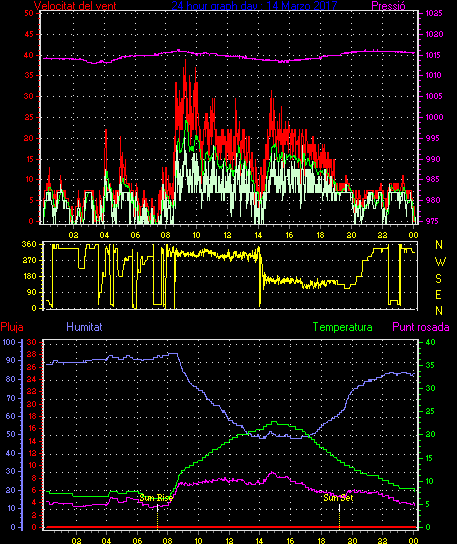Screen dimensions: 457x544
Task: Click the 'S' wind direction label
Action: tap(439, 278)
